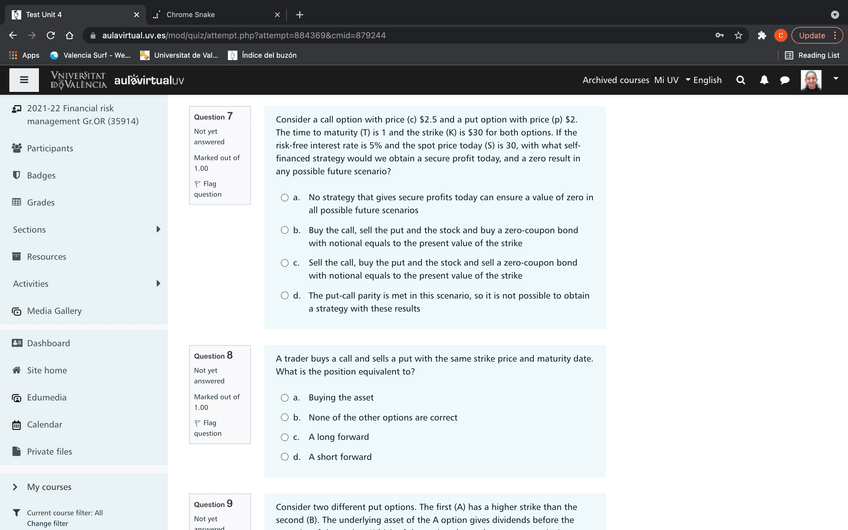Screen dimensions: 848x530
Task: Open the English language dropdown
Action: 704,80
